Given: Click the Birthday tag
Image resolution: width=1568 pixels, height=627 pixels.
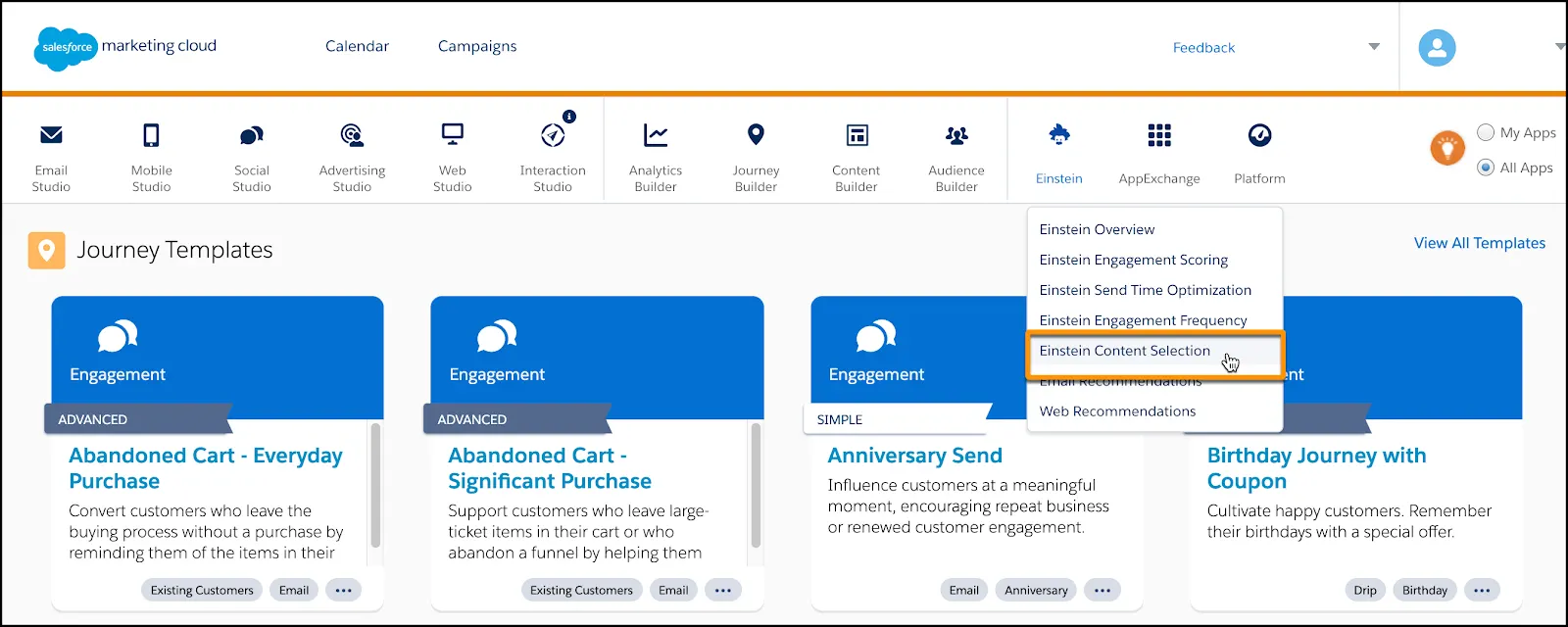Looking at the screenshot, I should pos(1425,590).
